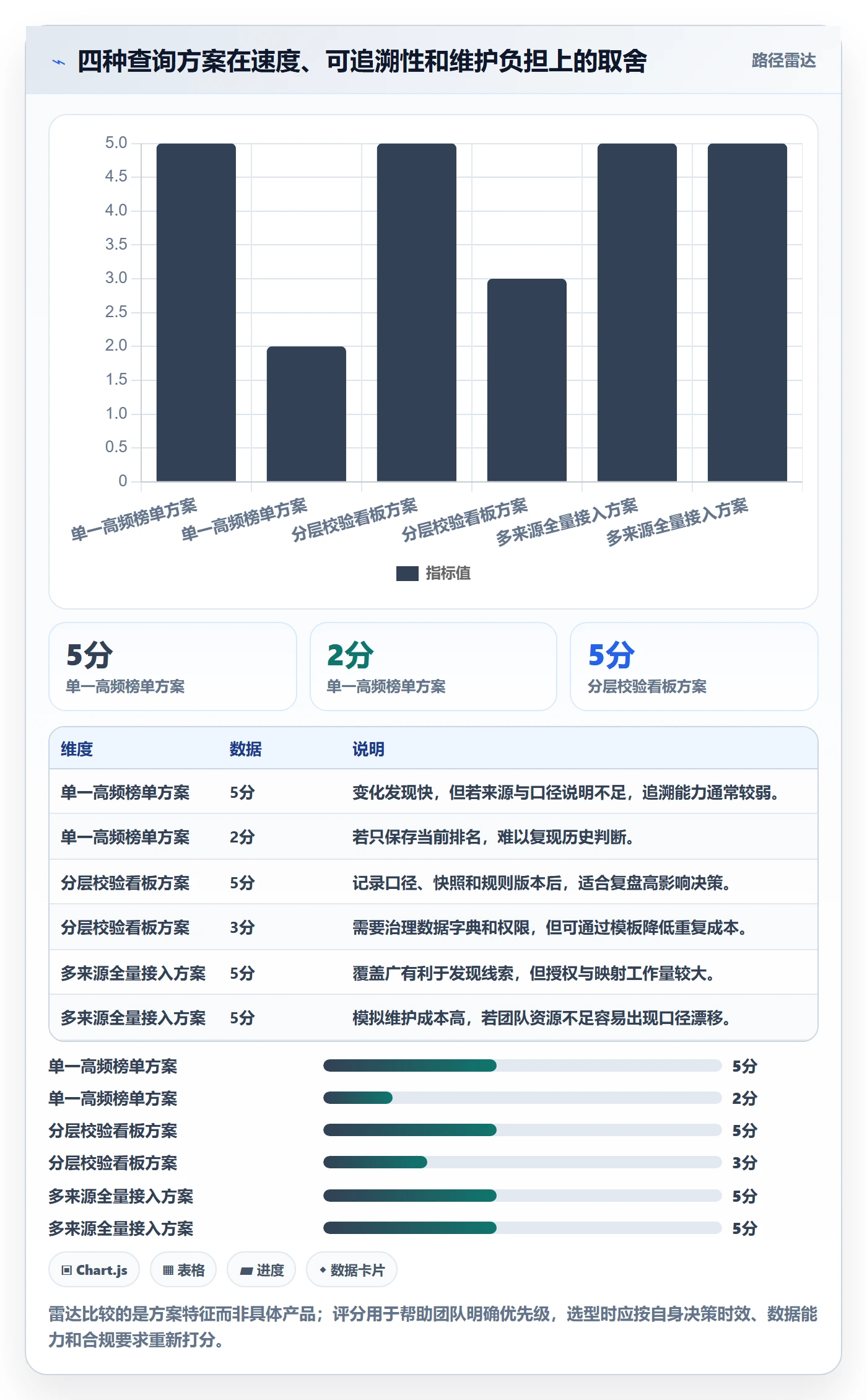867x1400 pixels.
Task: Click the 3分 value at the progress bar's end
Action: [x=745, y=1163]
